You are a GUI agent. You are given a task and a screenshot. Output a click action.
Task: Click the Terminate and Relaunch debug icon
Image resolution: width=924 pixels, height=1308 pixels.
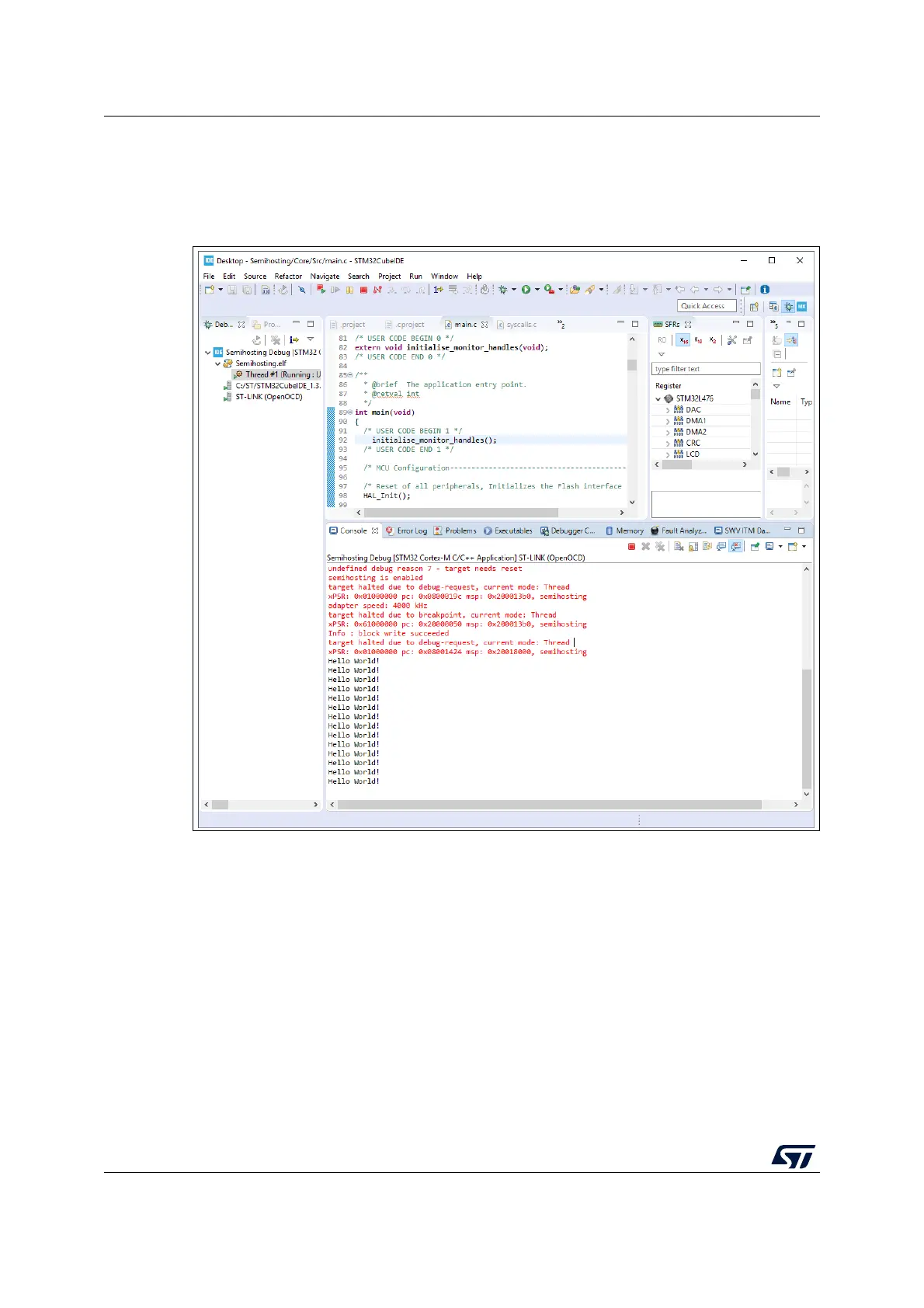[321, 290]
